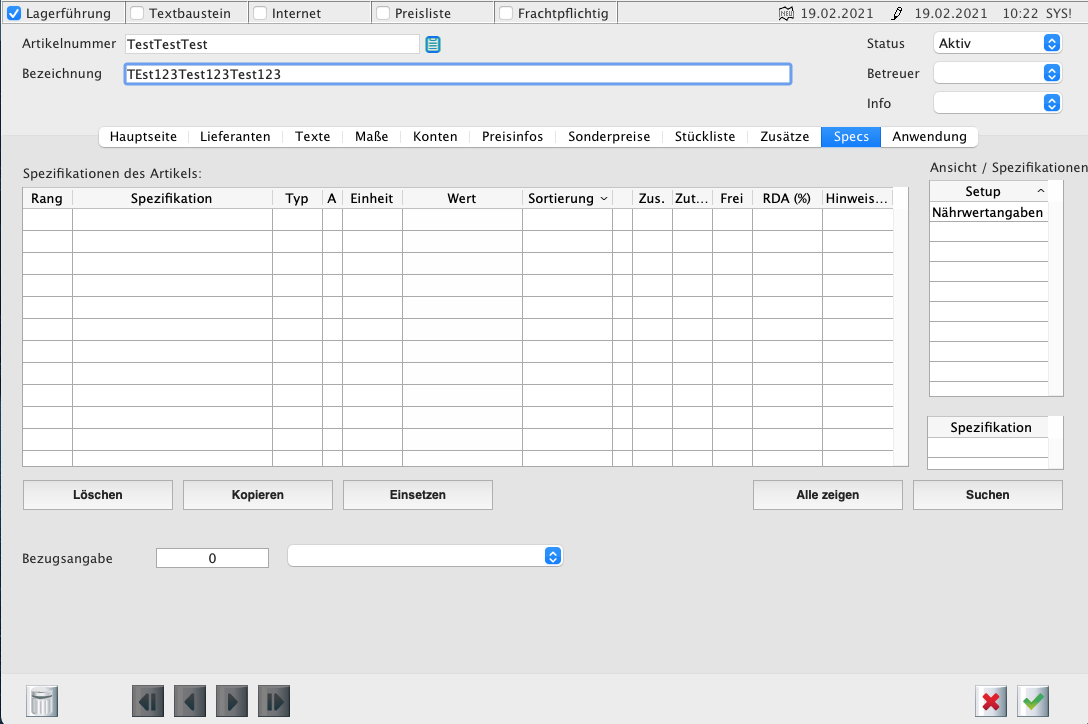The width and height of the screenshot is (1088, 724).
Task: Switch to the Stückliste tab
Action: coord(704,137)
